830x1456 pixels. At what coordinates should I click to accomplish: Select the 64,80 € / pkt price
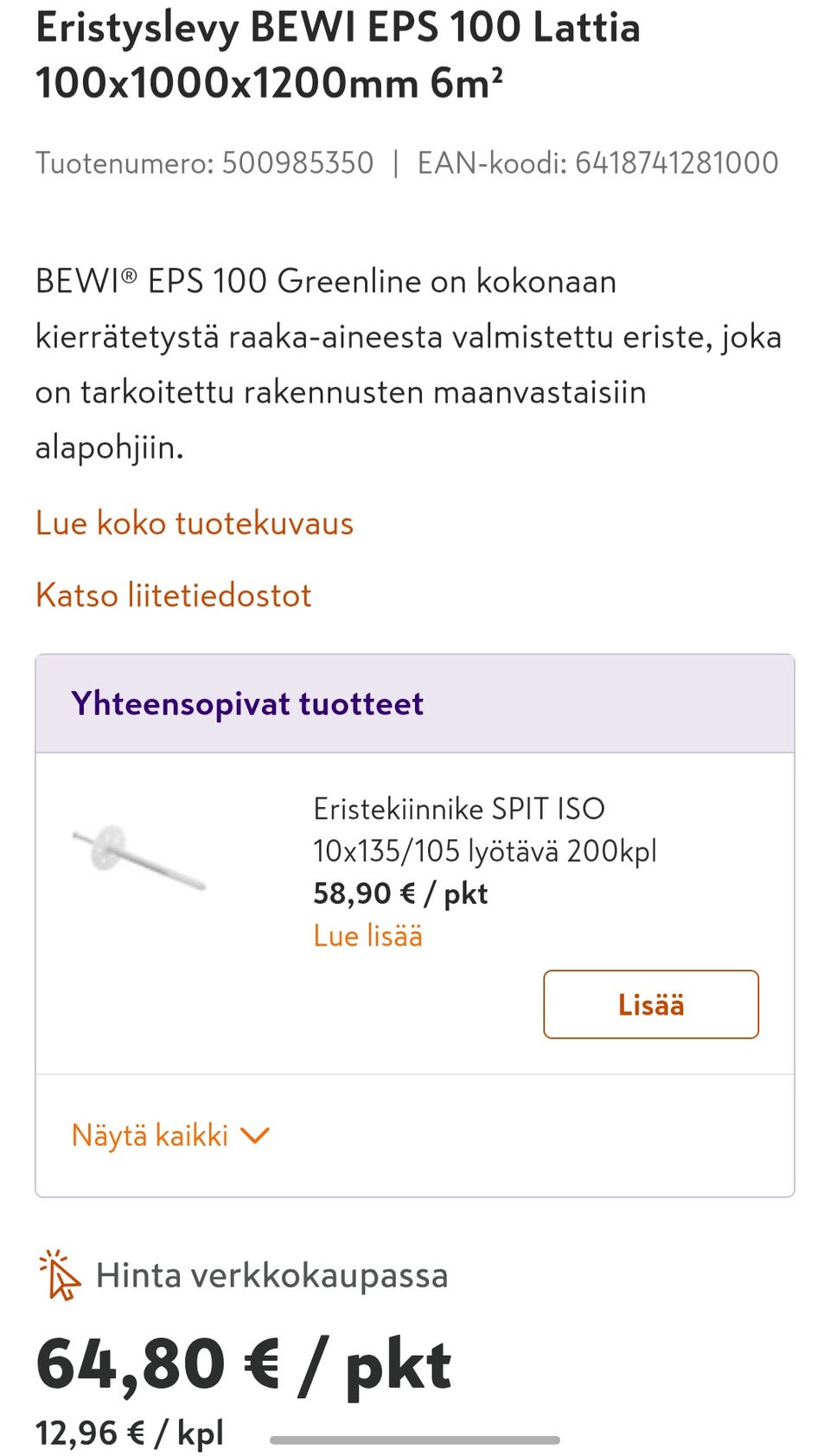tap(243, 1361)
